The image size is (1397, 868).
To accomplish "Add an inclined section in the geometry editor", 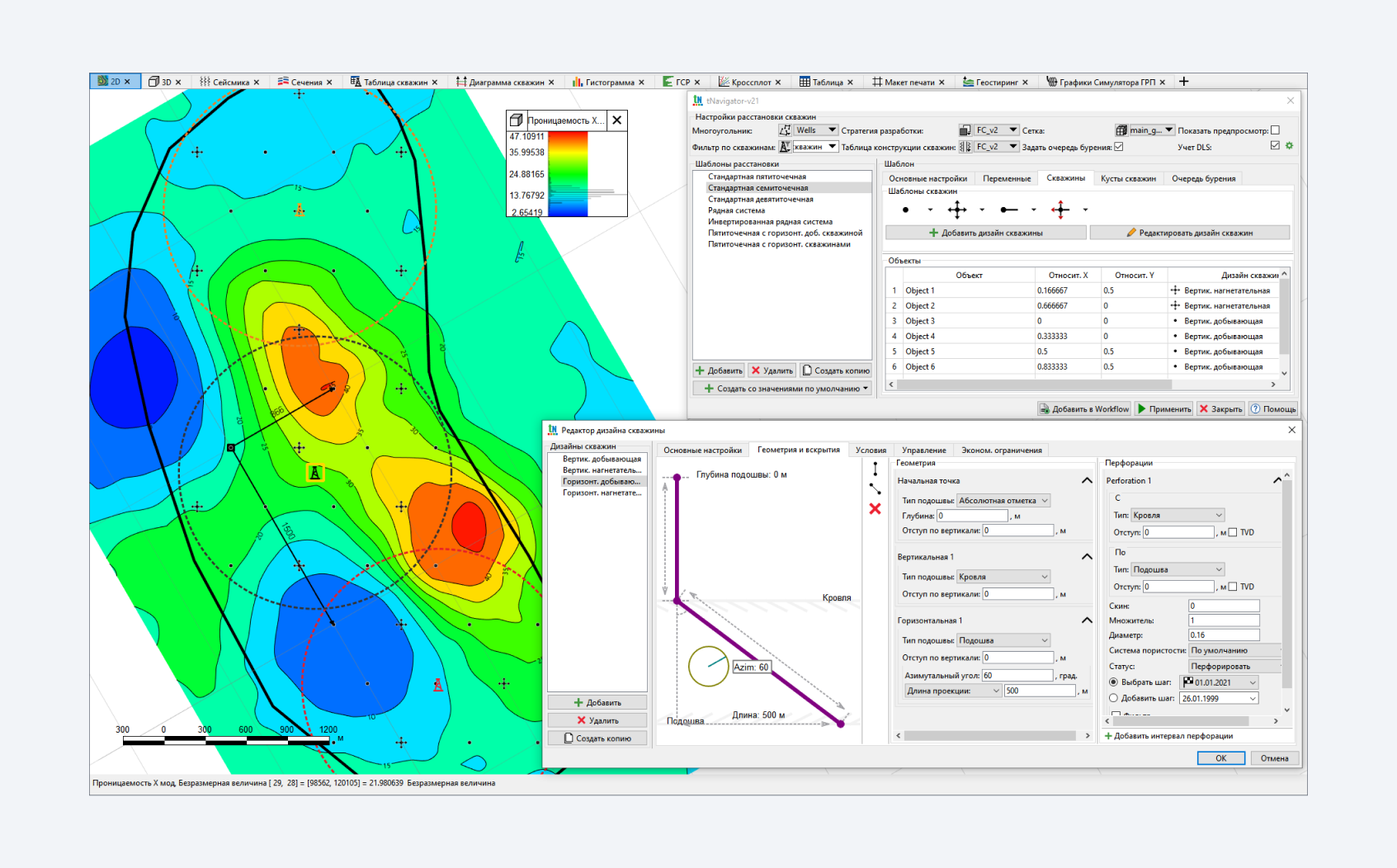I will click(x=875, y=488).
